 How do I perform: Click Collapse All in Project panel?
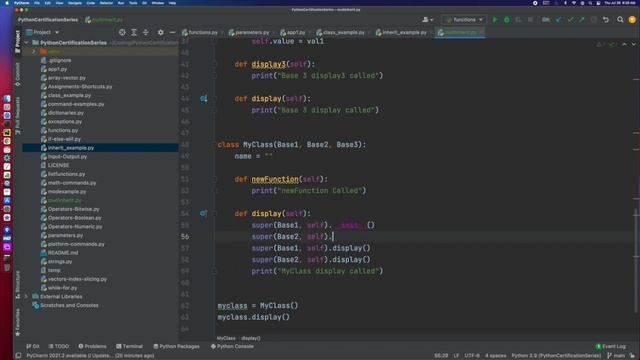[146, 32]
